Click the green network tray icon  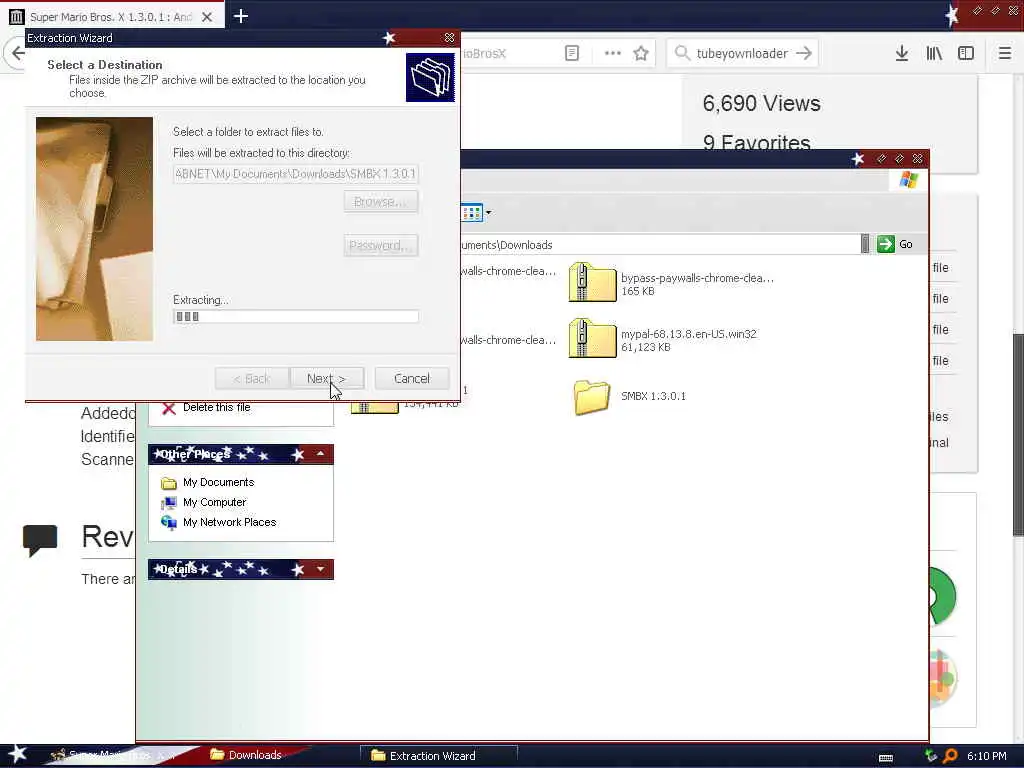(931, 756)
